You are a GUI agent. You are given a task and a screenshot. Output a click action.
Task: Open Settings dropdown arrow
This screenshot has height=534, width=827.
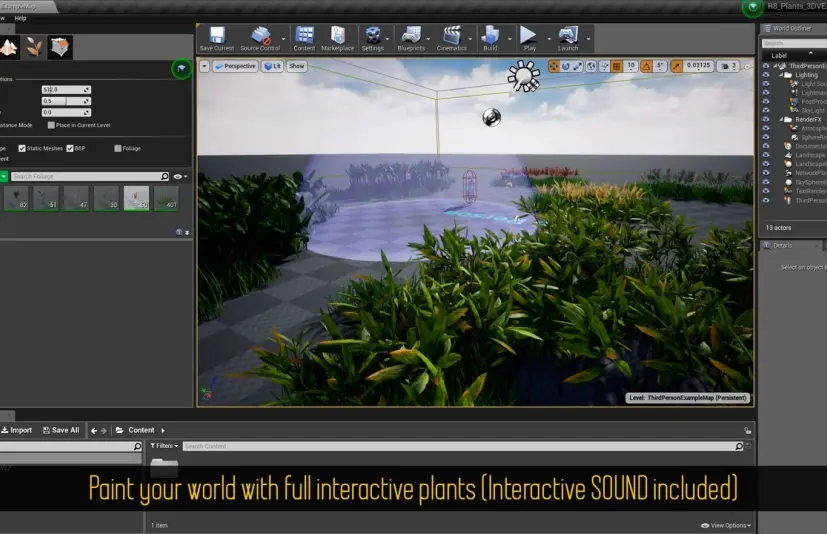pos(388,39)
